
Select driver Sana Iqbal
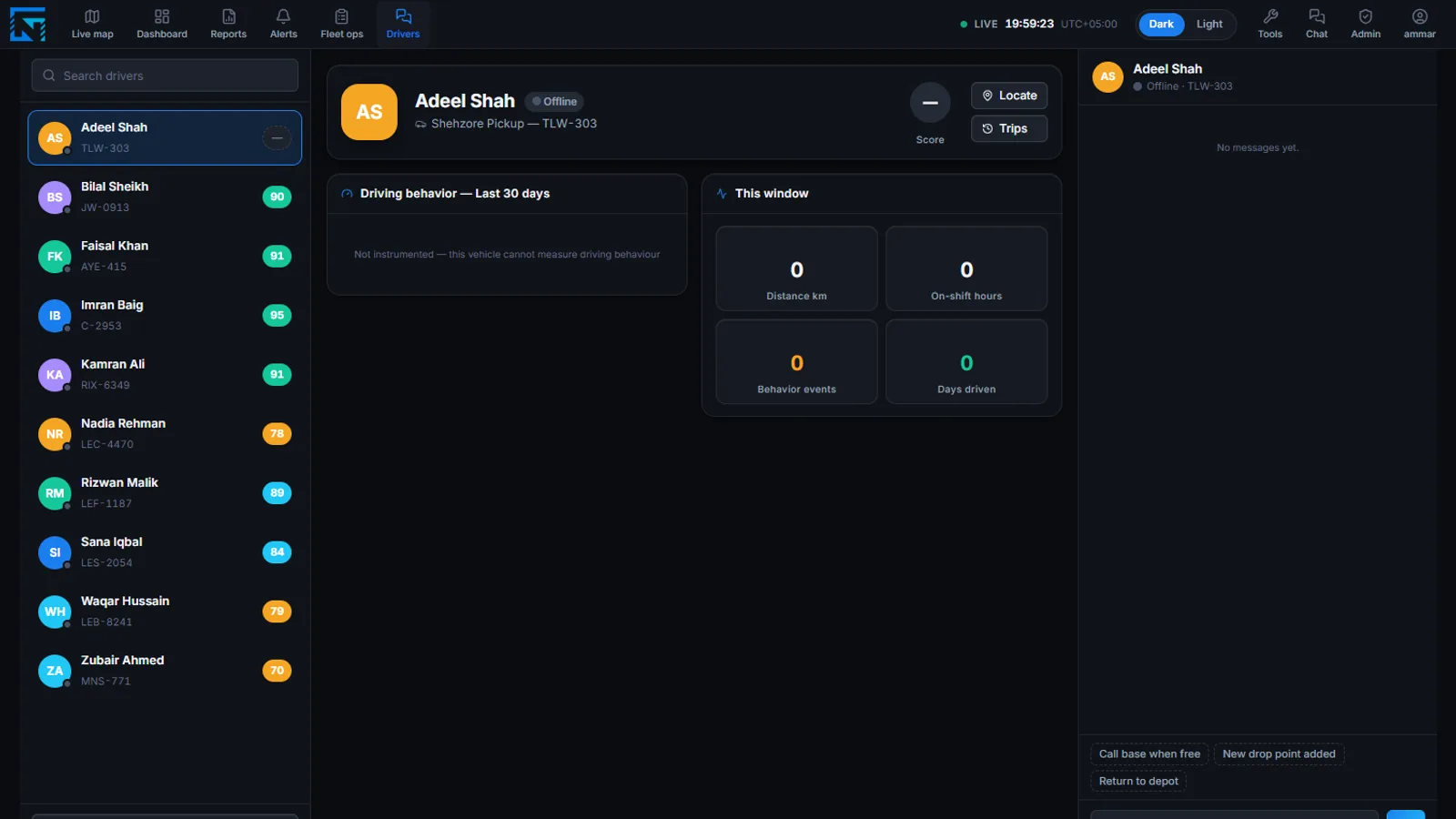coord(165,551)
